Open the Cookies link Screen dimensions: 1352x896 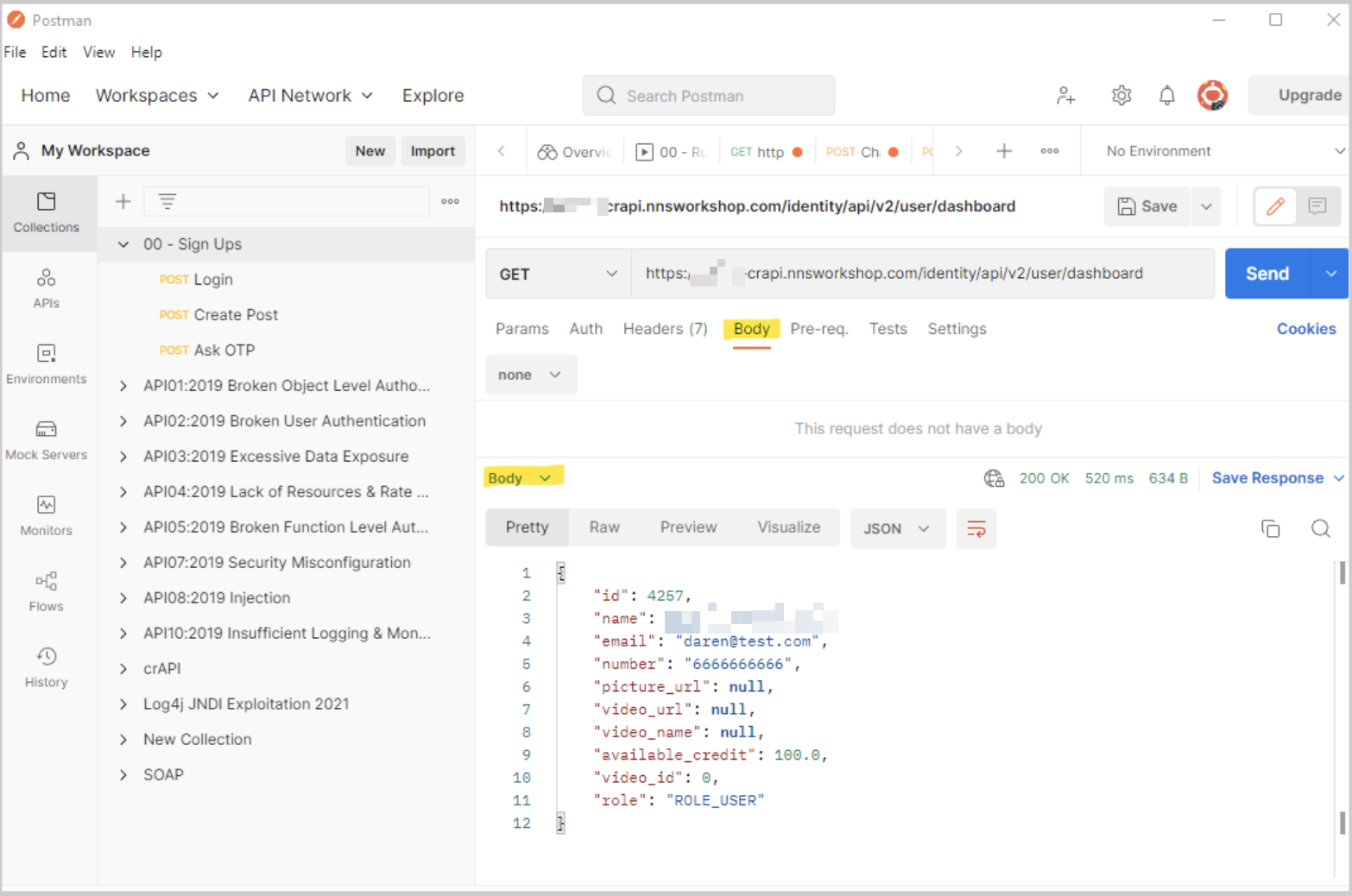coord(1306,329)
